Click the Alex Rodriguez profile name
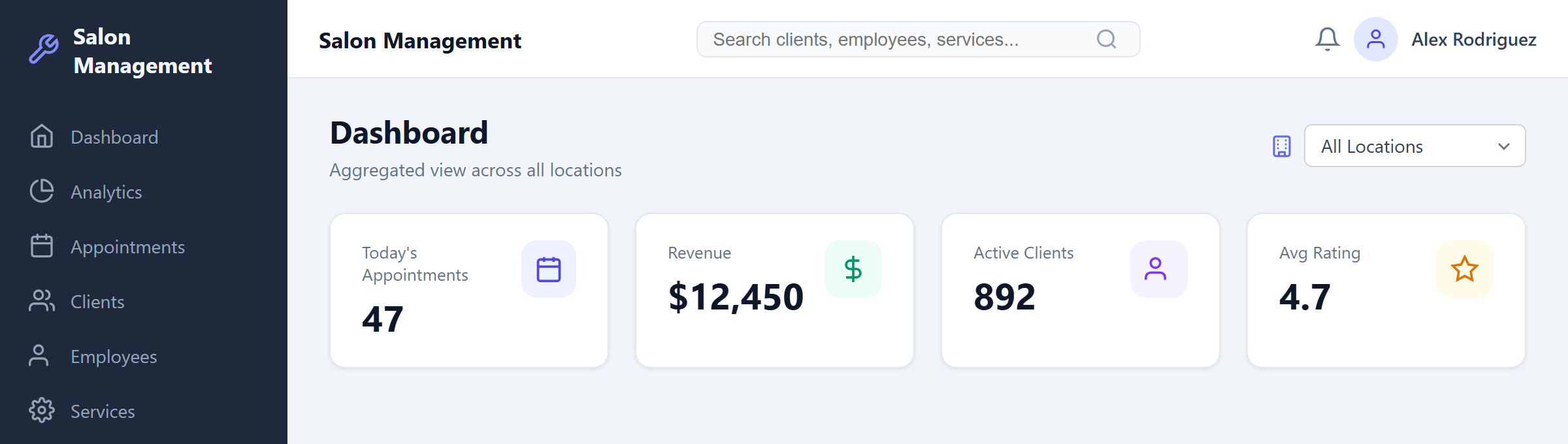The image size is (1568, 444). click(x=1474, y=39)
